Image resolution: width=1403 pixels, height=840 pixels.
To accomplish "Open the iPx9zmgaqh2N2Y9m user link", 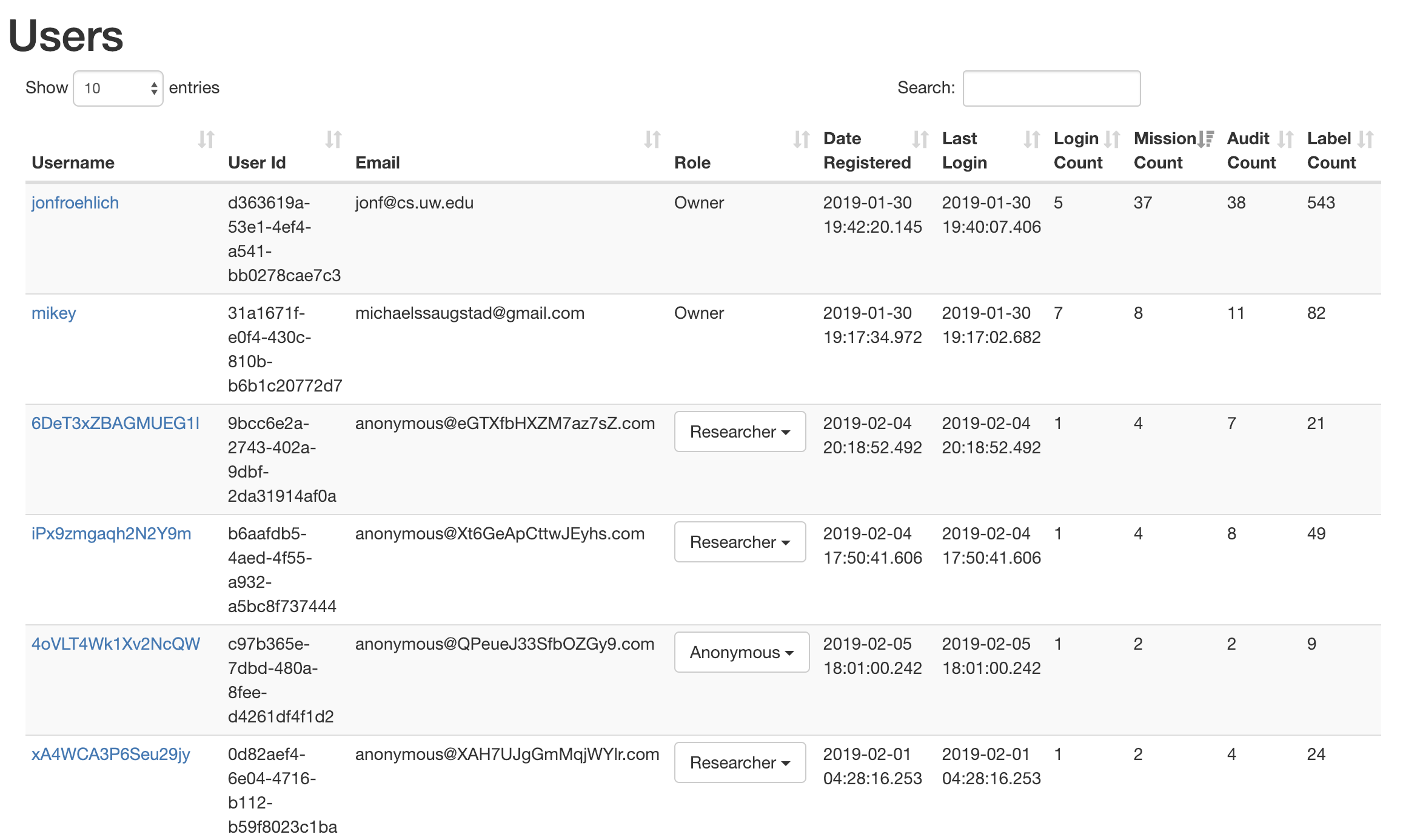I will (112, 533).
